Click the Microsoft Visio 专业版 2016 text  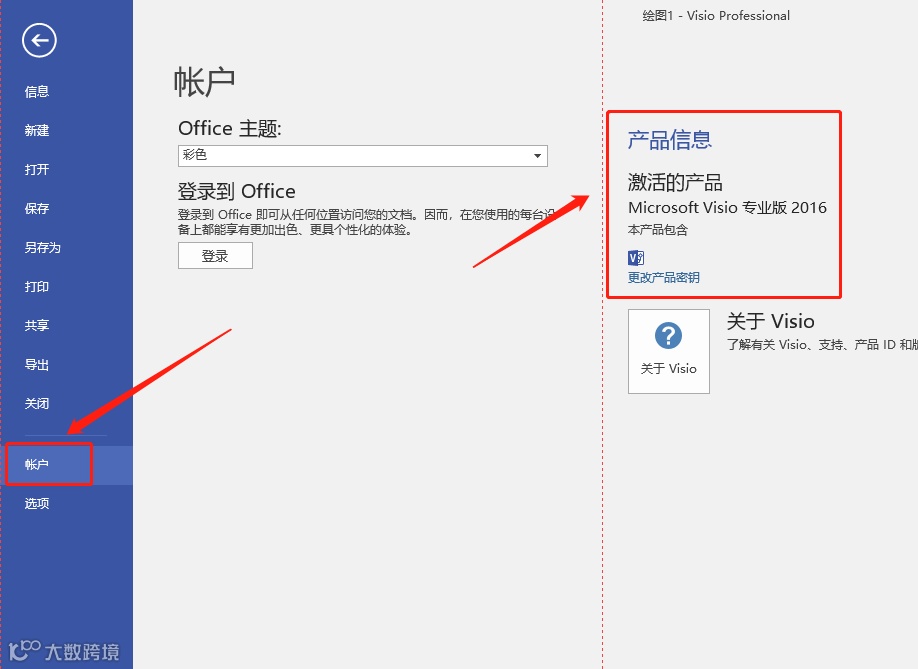[x=727, y=208]
